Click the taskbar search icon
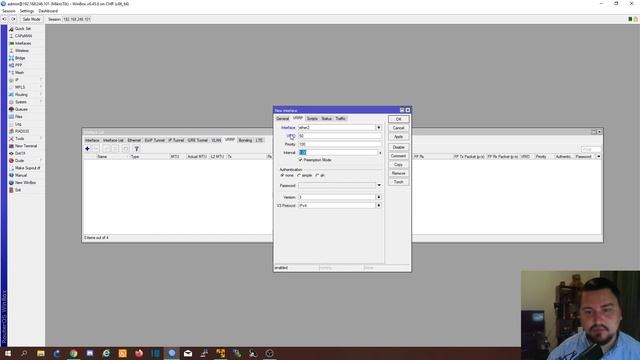This screenshot has width=640, height=360. click(x=24, y=353)
